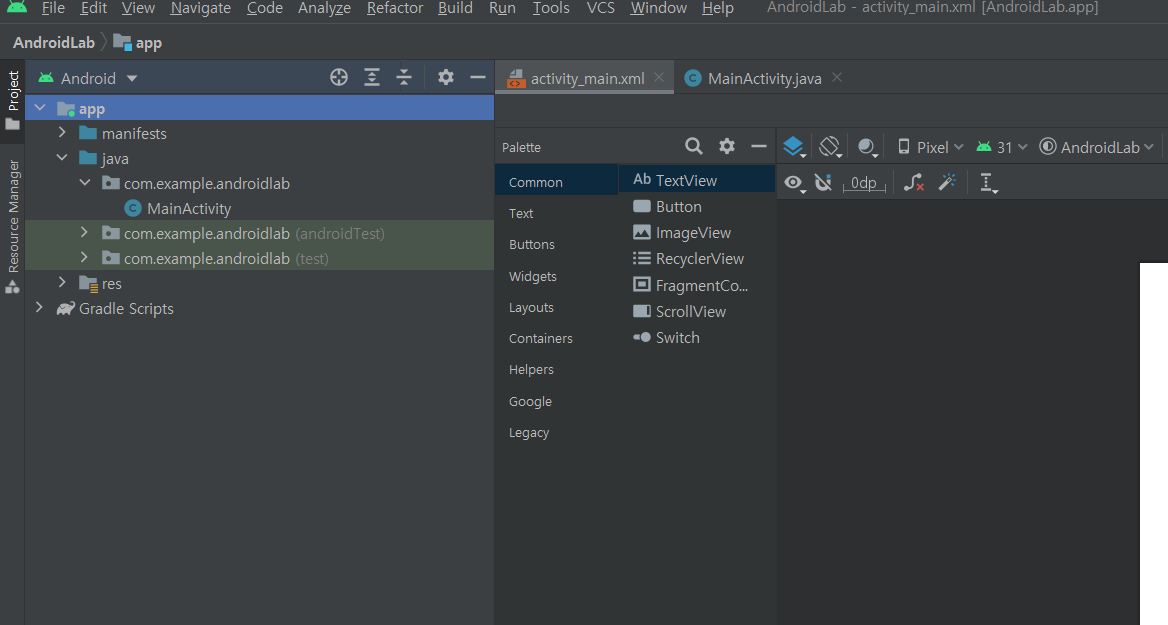Open the Build menu
This screenshot has width=1168, height=625.
click(x=455, y=8)
